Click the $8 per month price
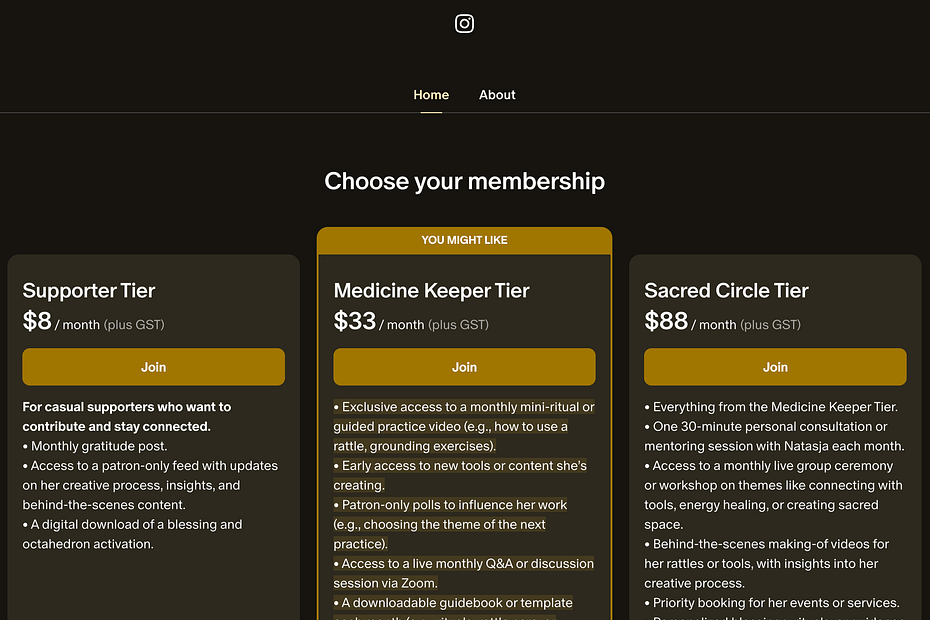930x620 pixels. pyautogui.click(x=94, y=322)
